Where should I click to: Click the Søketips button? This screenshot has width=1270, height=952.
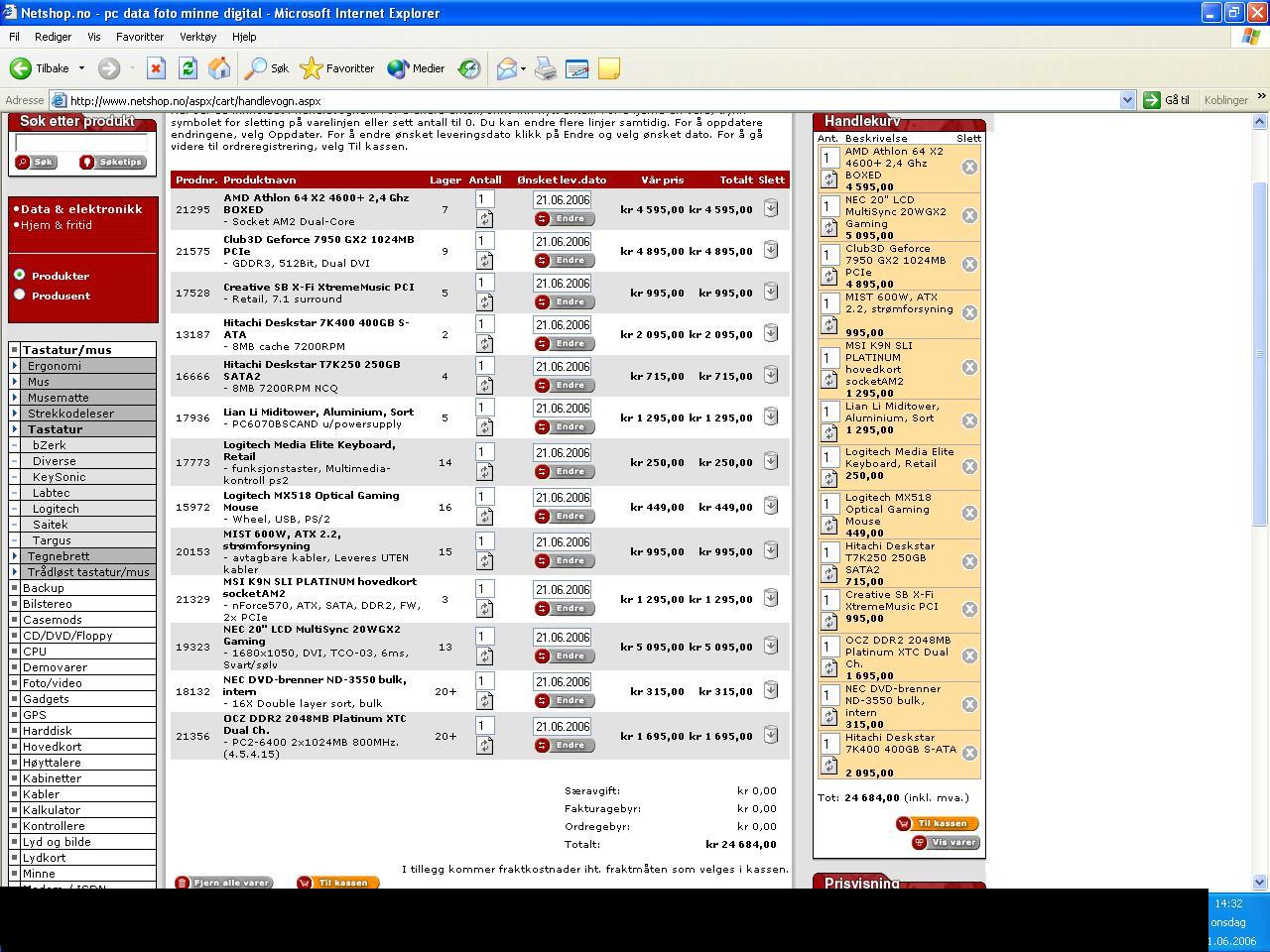pos(112,163)
